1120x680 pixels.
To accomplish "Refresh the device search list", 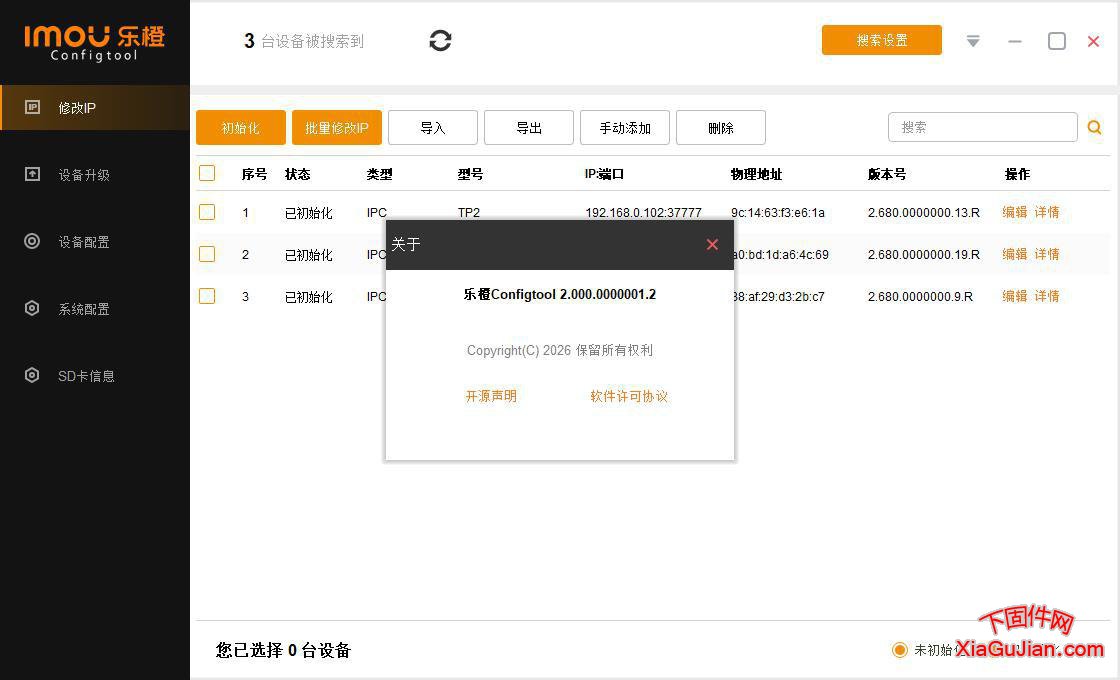I will click(x=440, y=40).
